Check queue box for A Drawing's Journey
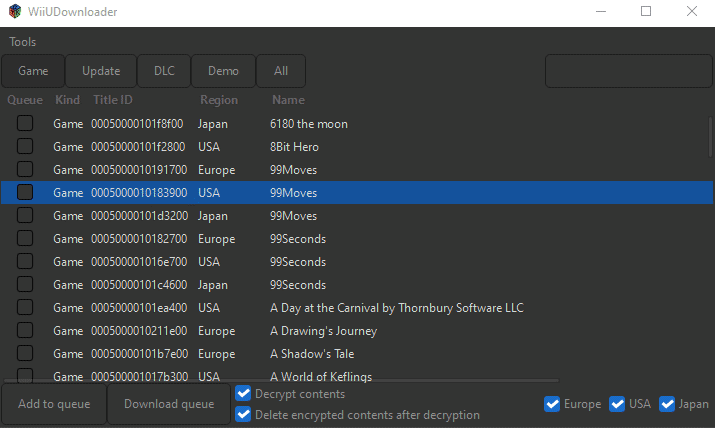 tap(25, 330)
